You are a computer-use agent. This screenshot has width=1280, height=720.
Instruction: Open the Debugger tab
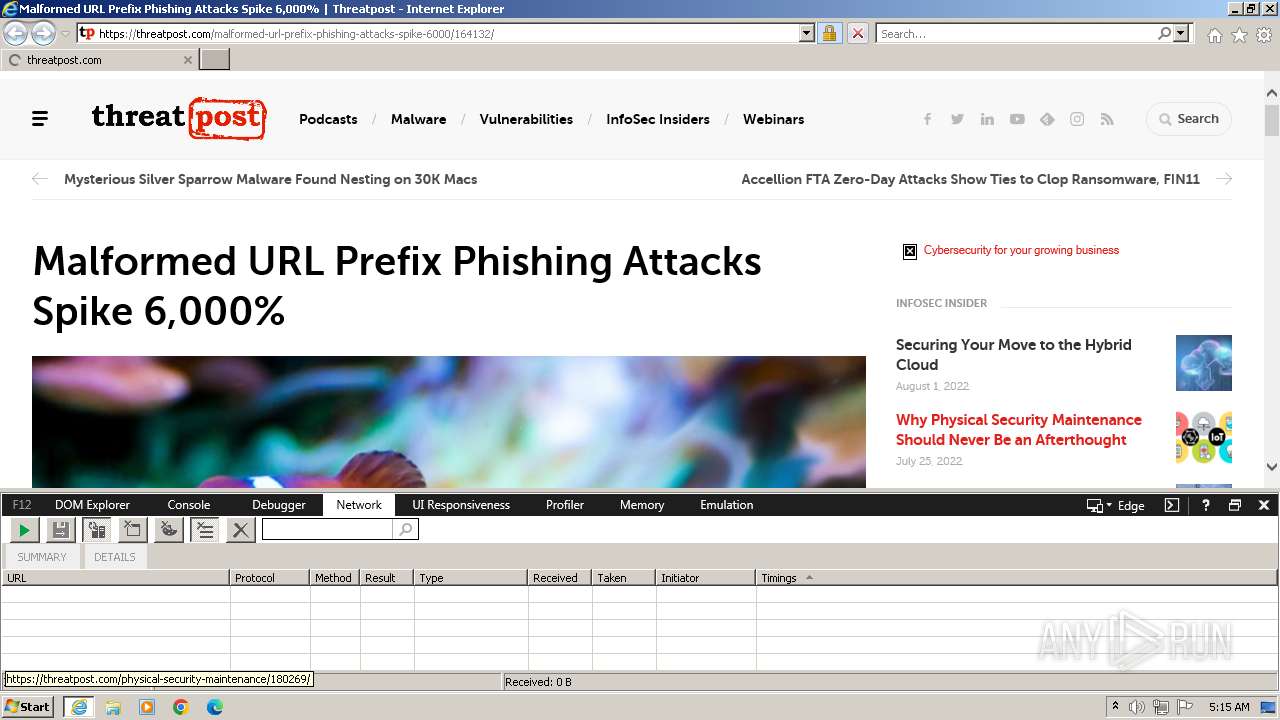[279, 505]
